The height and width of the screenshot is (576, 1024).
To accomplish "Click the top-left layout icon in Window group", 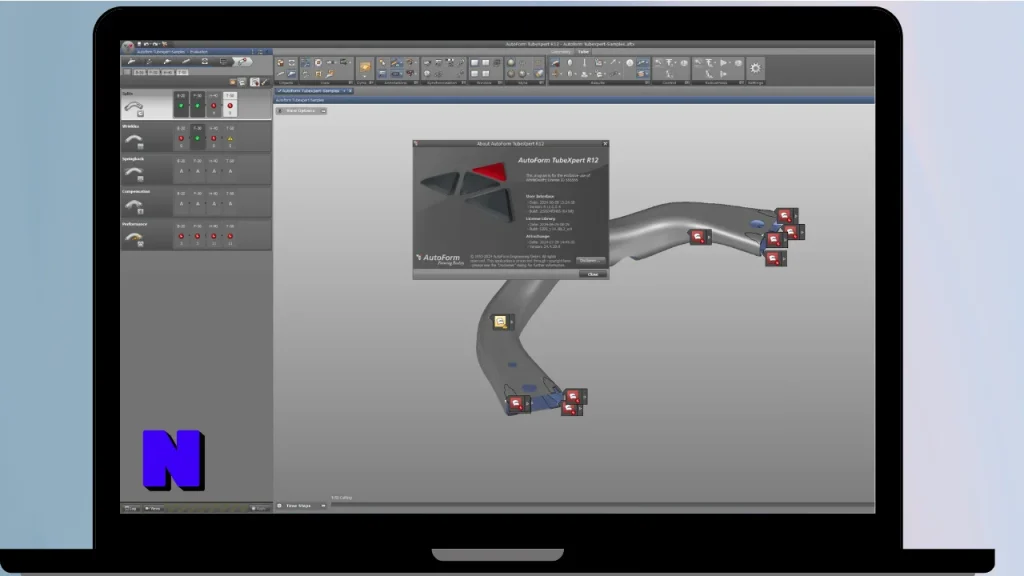I will 474,63.
